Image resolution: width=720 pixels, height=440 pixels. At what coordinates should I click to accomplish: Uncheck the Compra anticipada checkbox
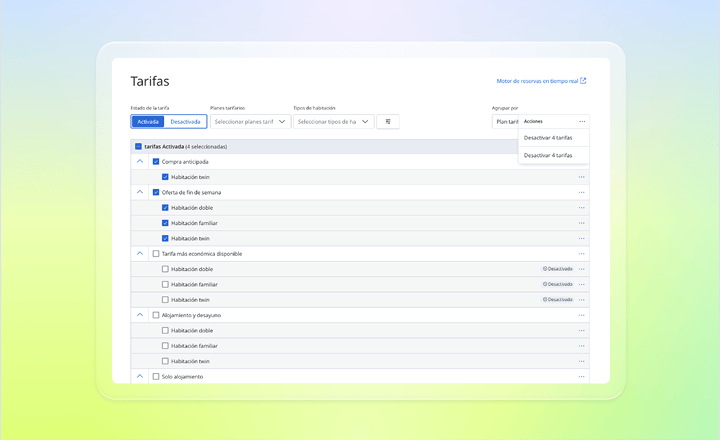point(156,162)
